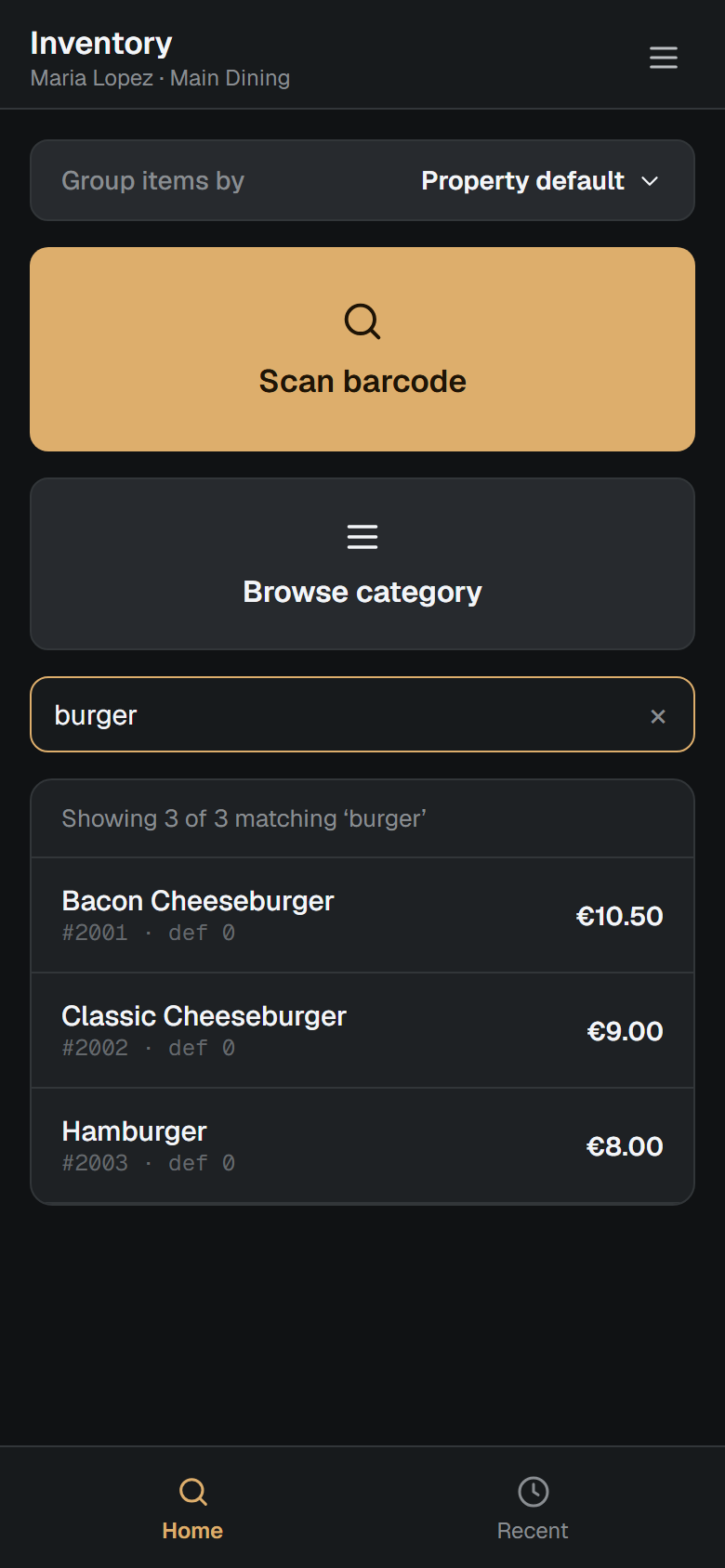The height and width of the screenshot is (1568, 725).
Task: Select the Property default value text
Action: point(522,181)
